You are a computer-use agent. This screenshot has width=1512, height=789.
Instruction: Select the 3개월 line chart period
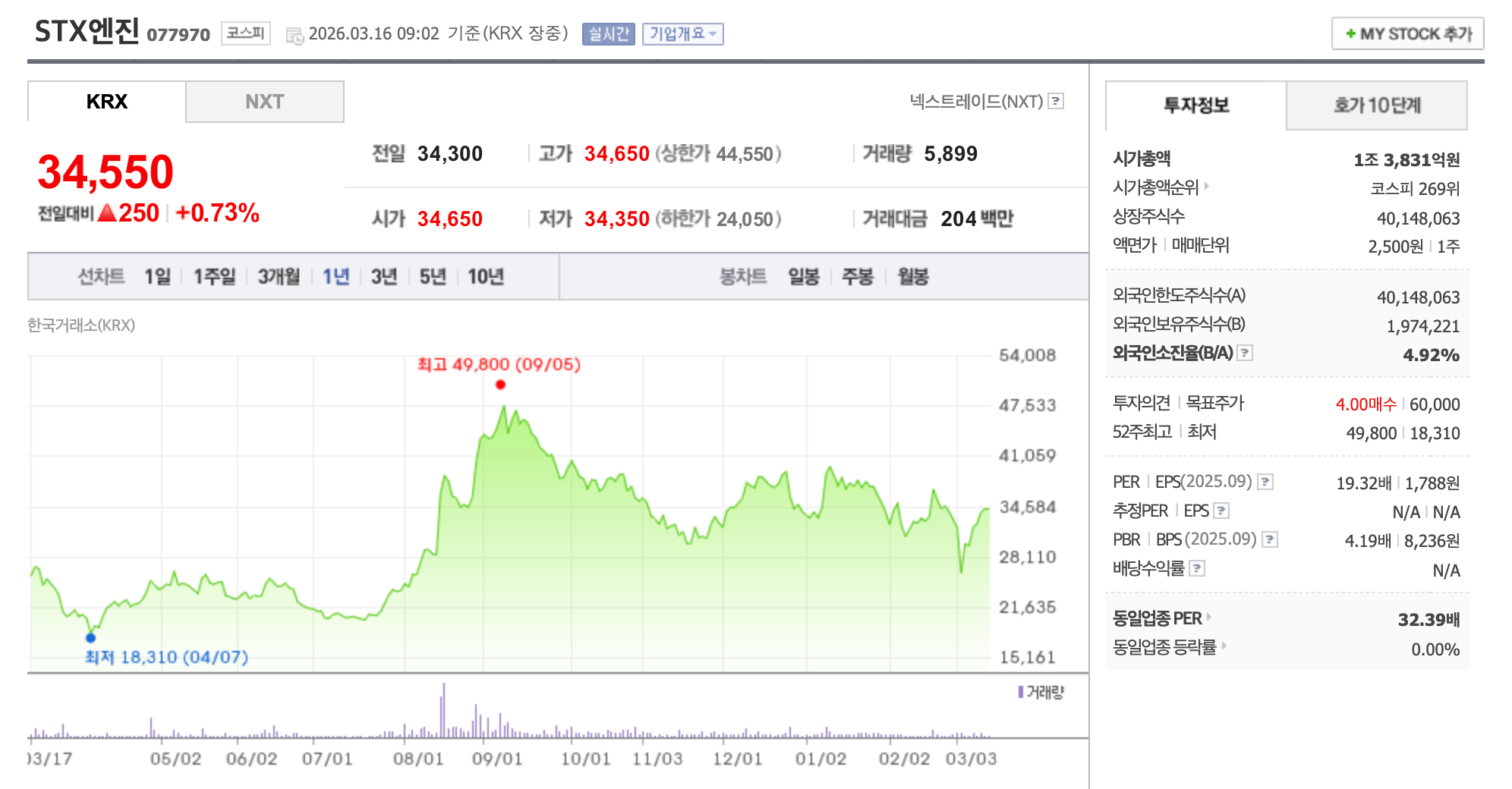[x=279, y=277]
